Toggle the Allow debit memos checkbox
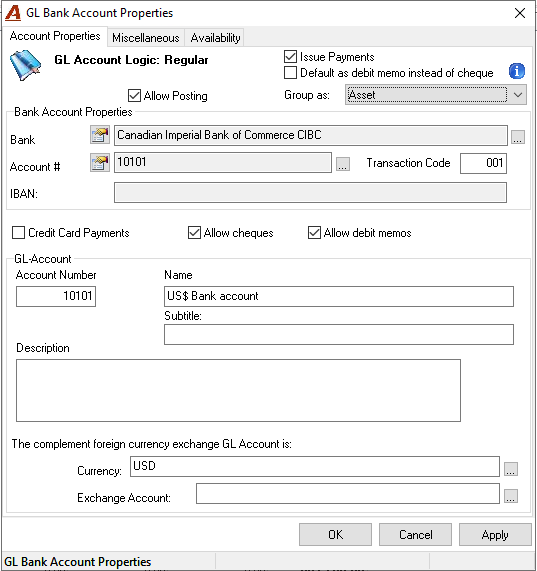 point(314,233)
